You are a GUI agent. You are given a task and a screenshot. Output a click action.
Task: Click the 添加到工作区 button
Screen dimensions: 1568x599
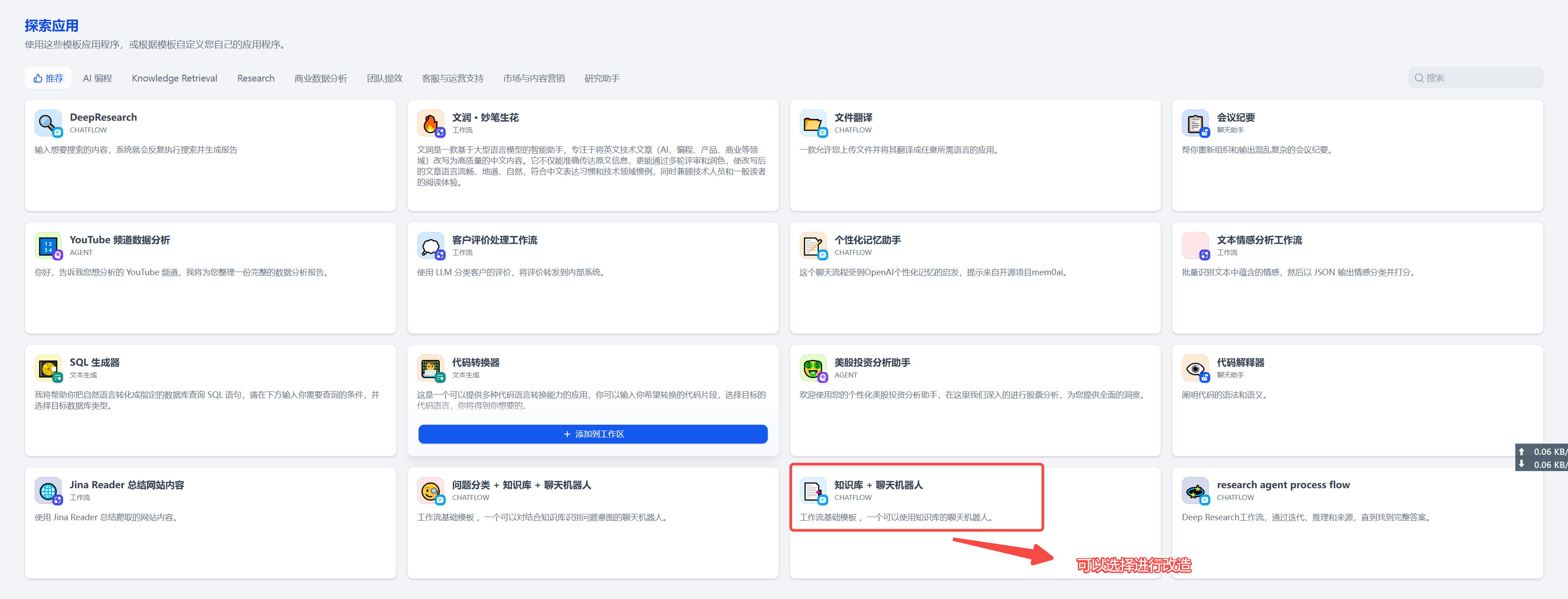click(x=592, y=434)
